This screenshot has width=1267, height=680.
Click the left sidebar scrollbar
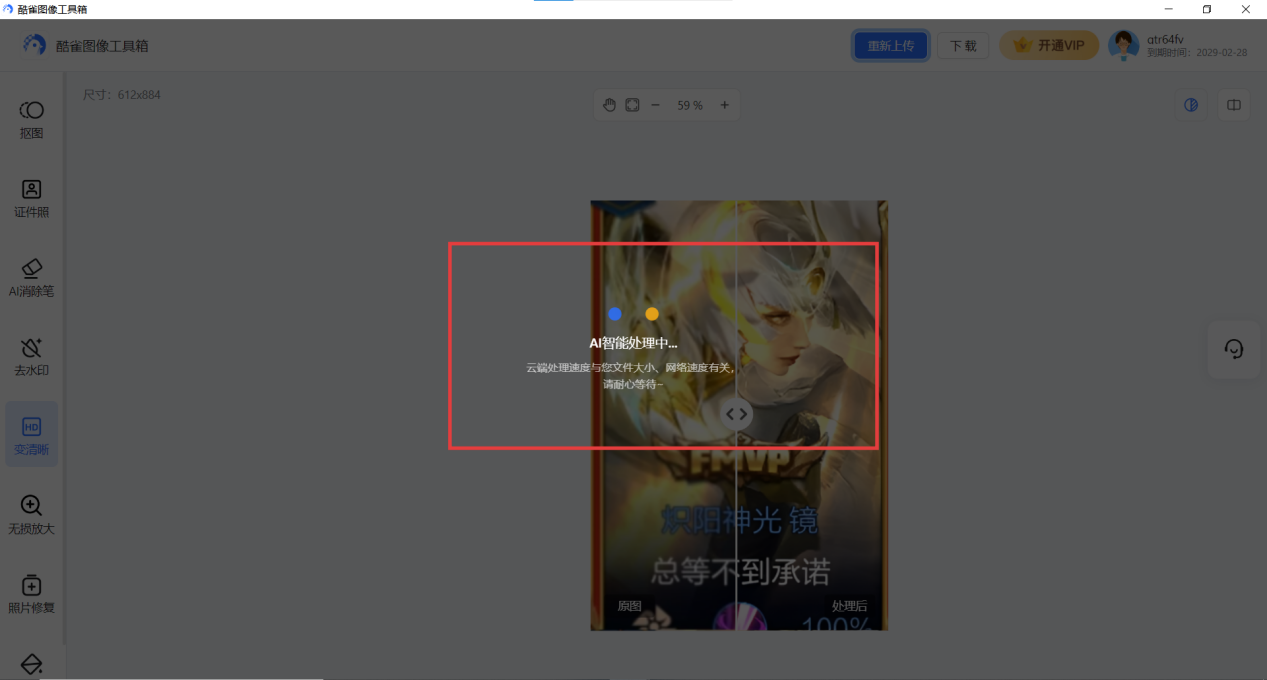click(x=65, y=357)
